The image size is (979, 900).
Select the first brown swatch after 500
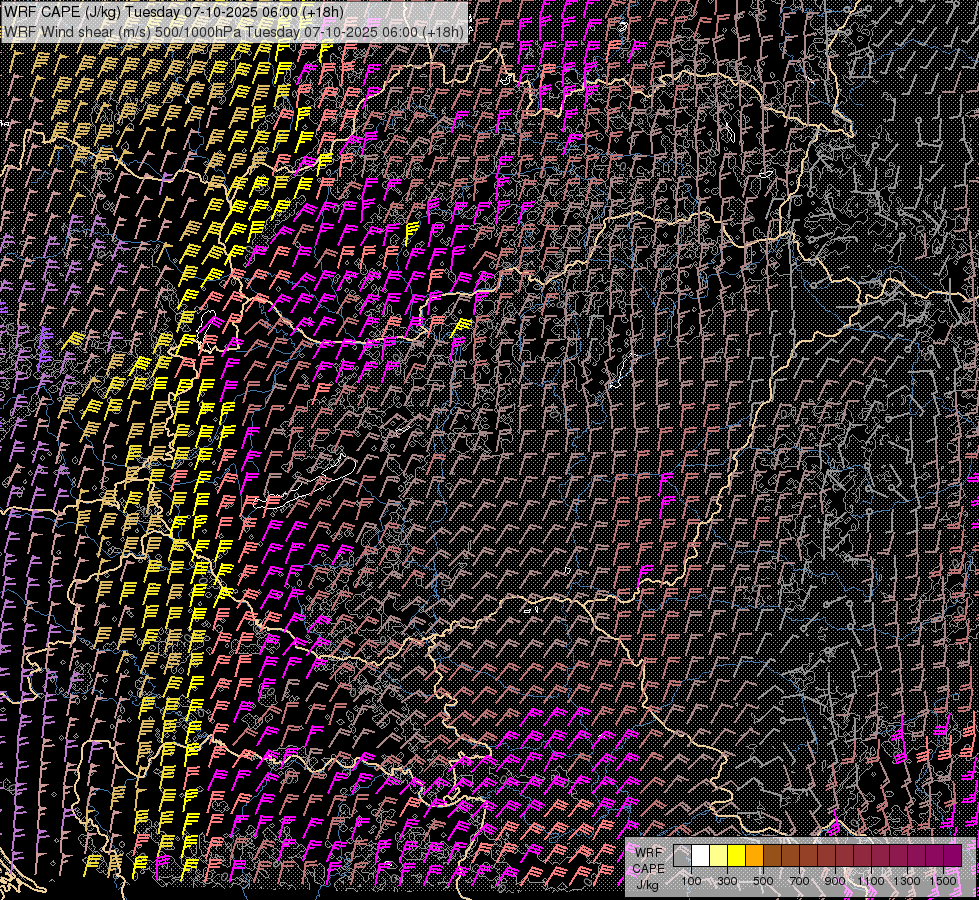click(772, 856)
